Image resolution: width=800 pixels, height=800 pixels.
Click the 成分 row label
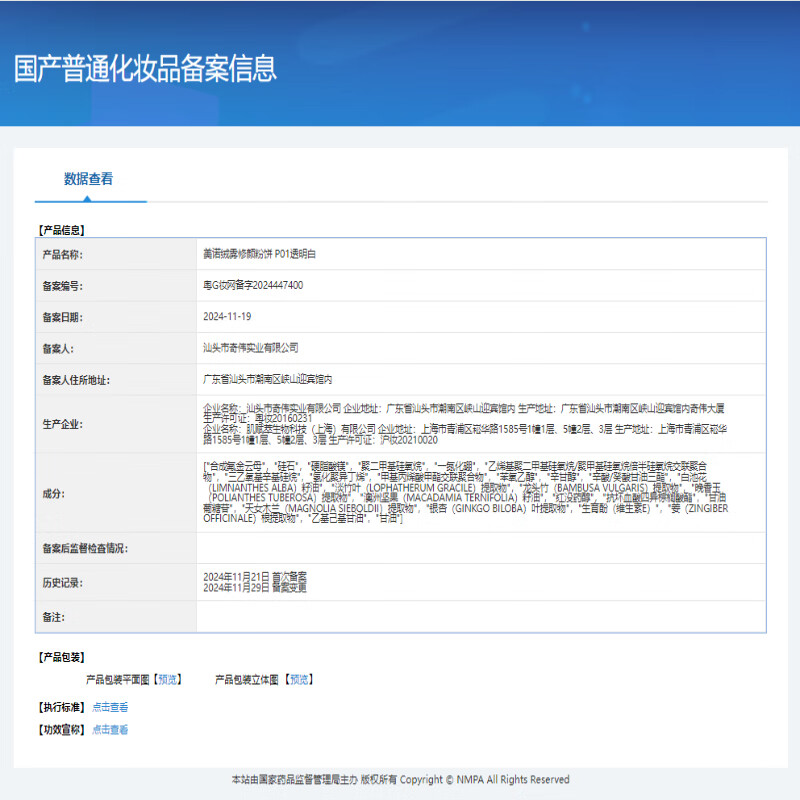pos(54,494)
